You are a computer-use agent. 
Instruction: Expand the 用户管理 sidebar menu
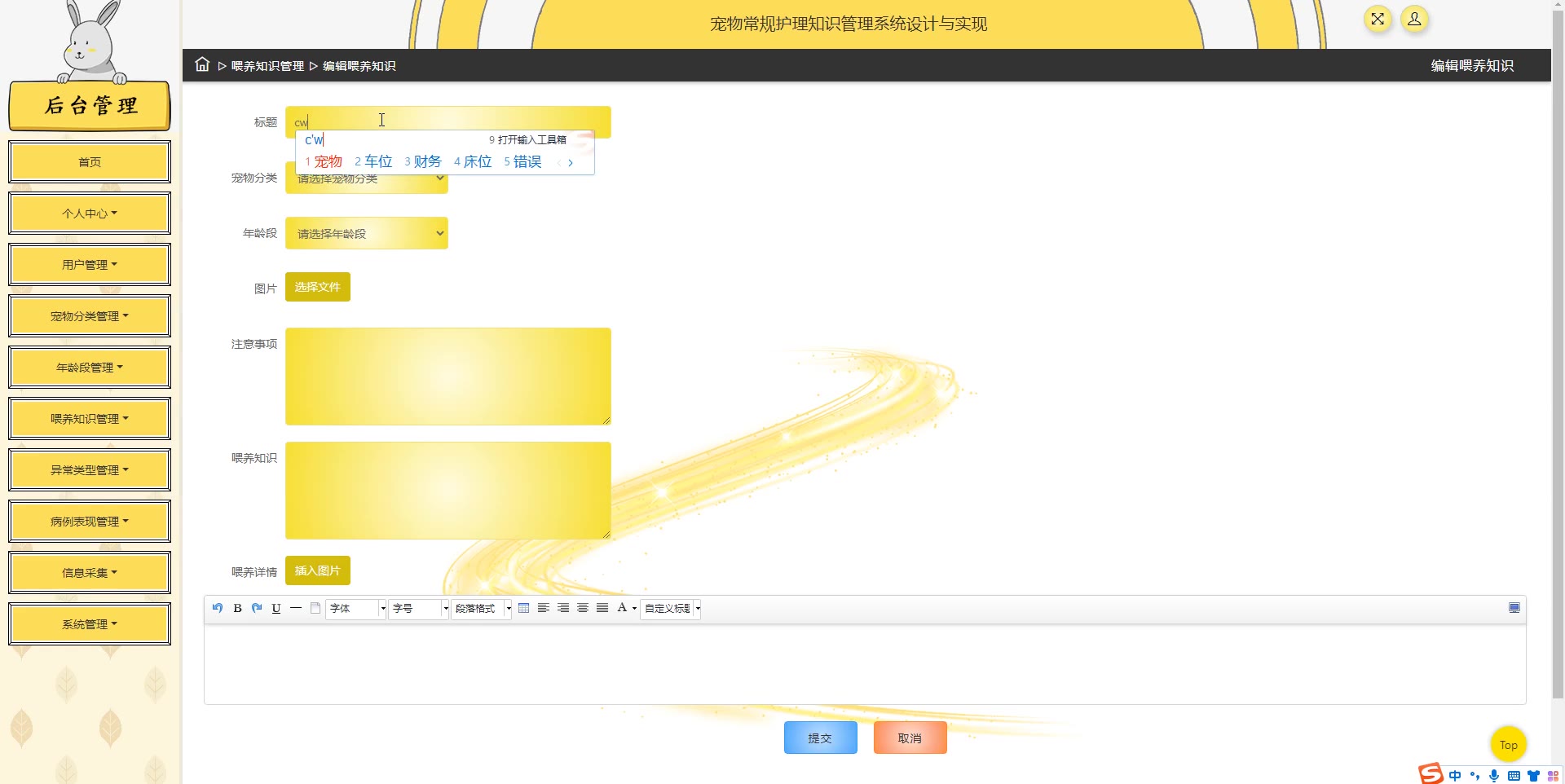coord(90,265)
